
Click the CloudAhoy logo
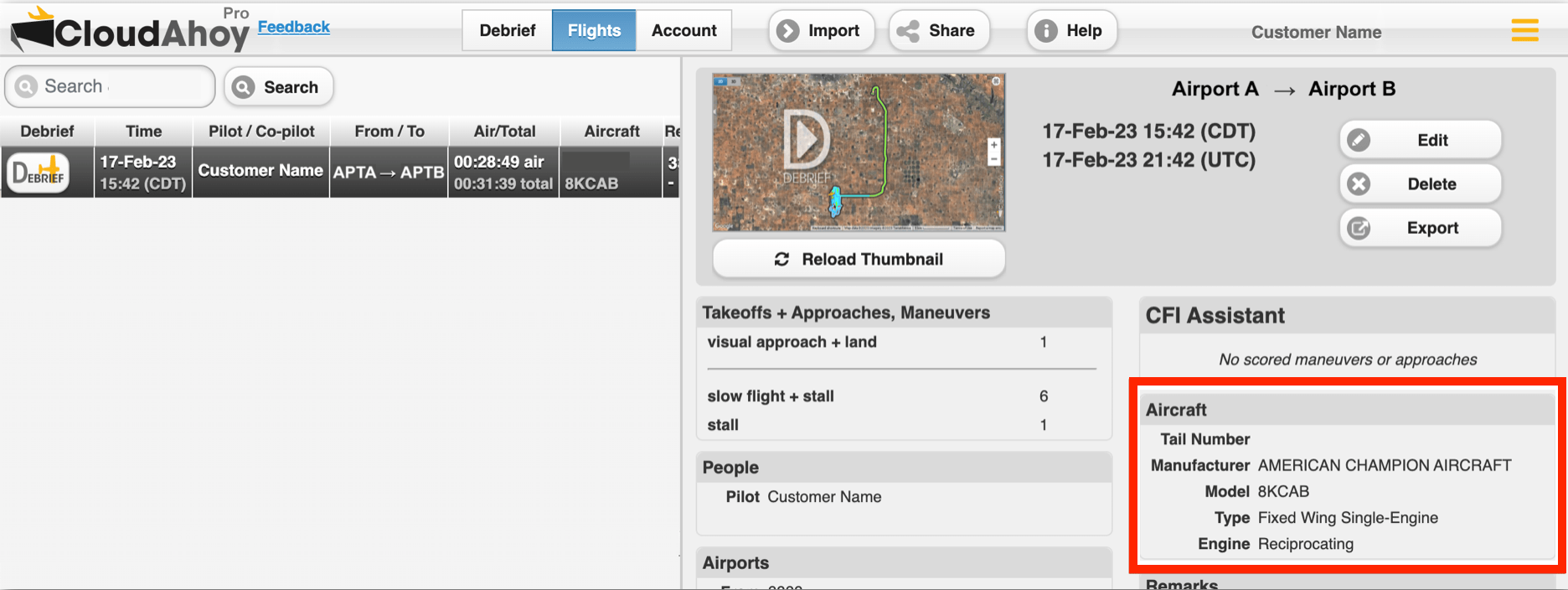129,29
